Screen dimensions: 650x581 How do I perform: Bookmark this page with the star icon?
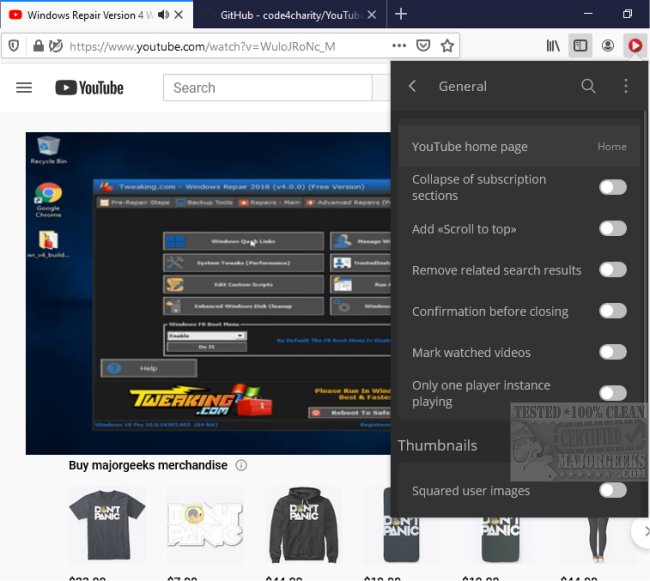447,46
